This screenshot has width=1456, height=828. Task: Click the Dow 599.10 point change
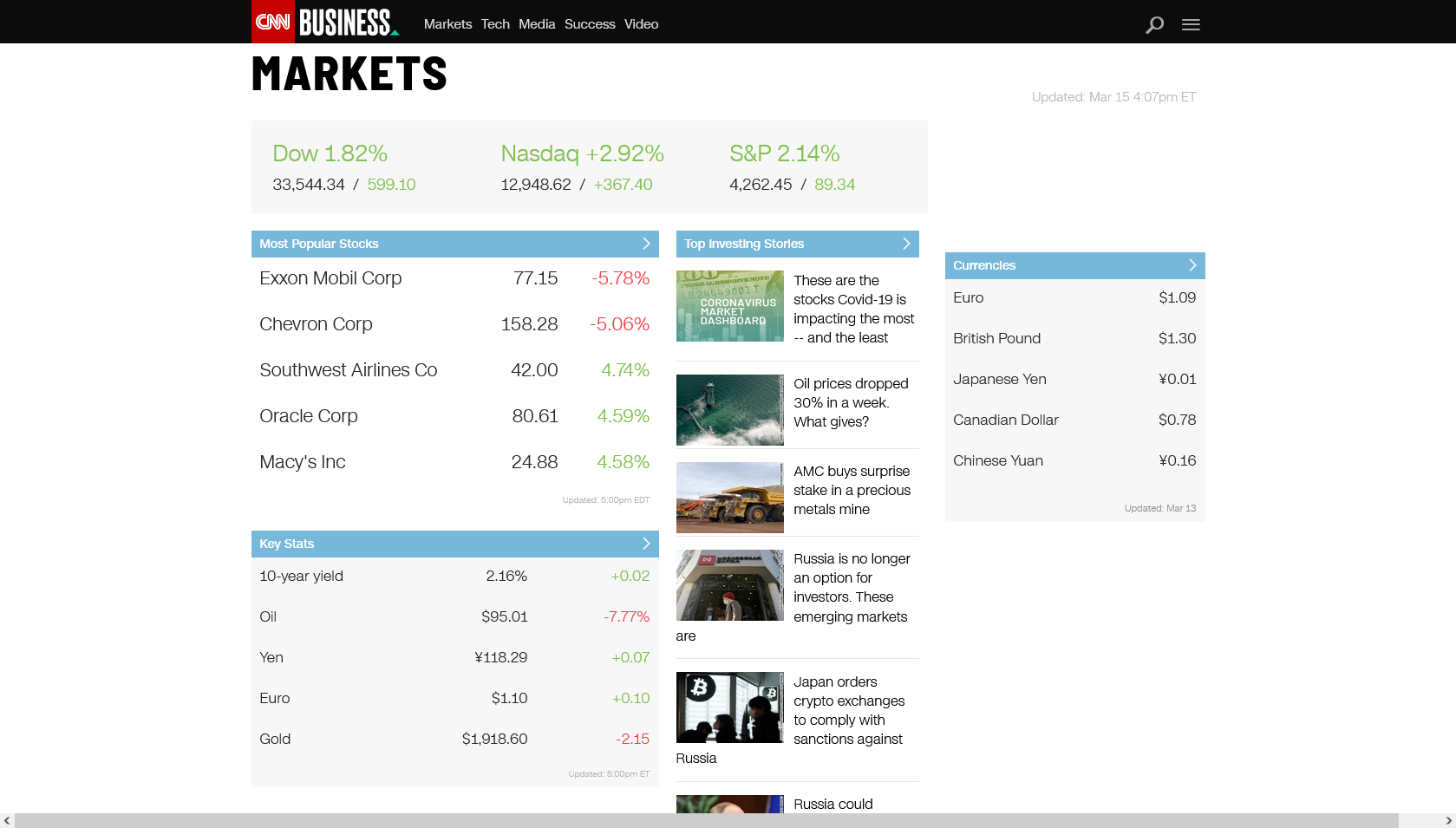[x=391, y=185]
